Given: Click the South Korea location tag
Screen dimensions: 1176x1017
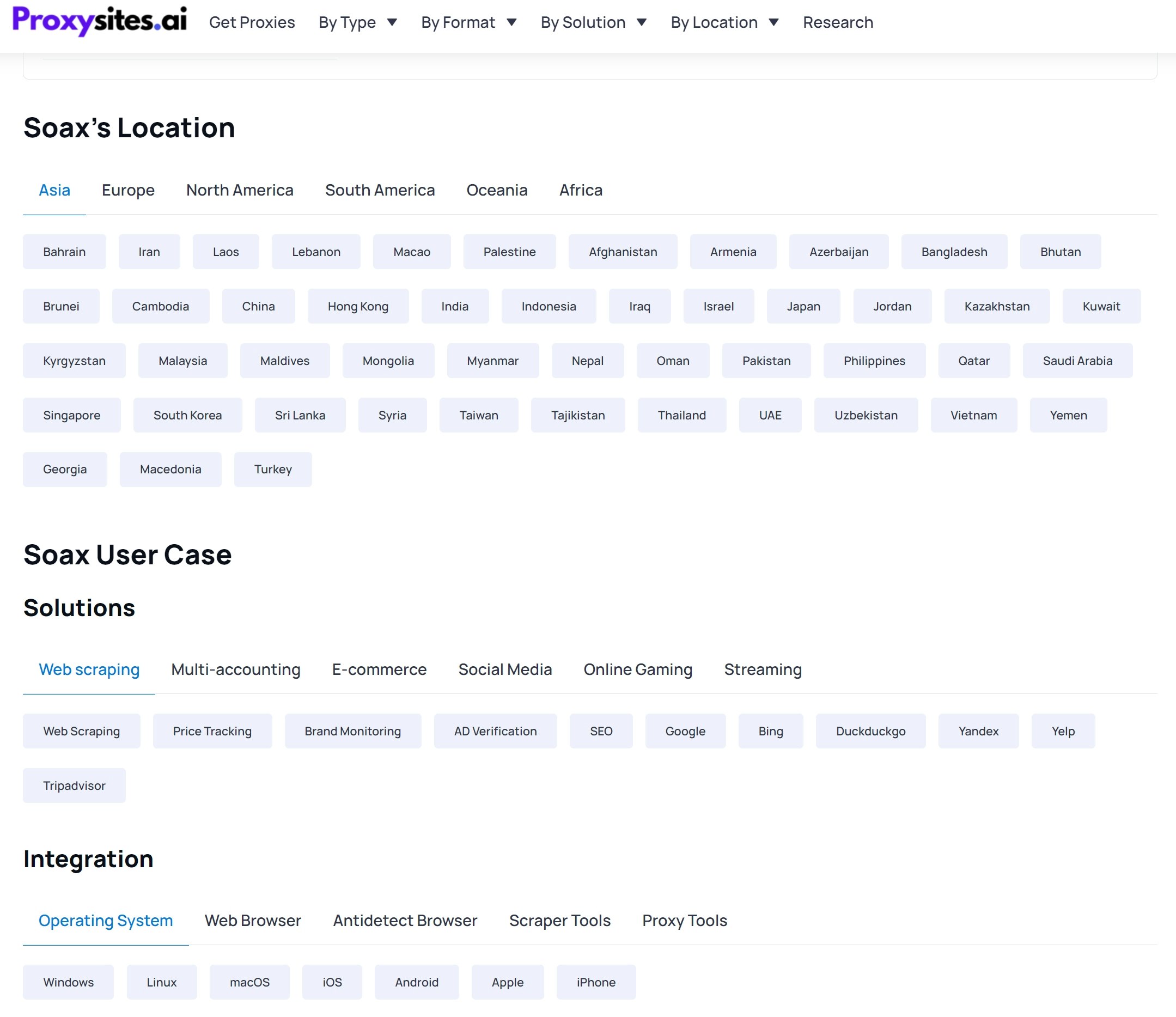Looking at the screenshot, I should click(187, 416).
